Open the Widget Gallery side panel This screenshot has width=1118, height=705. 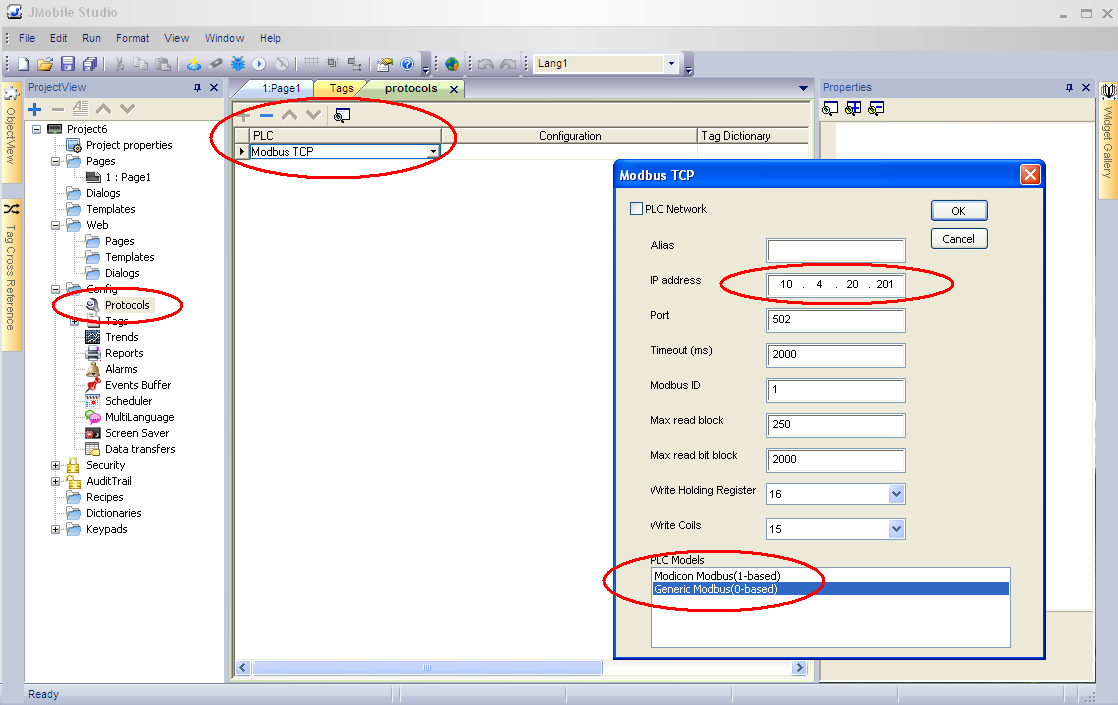1108,135
